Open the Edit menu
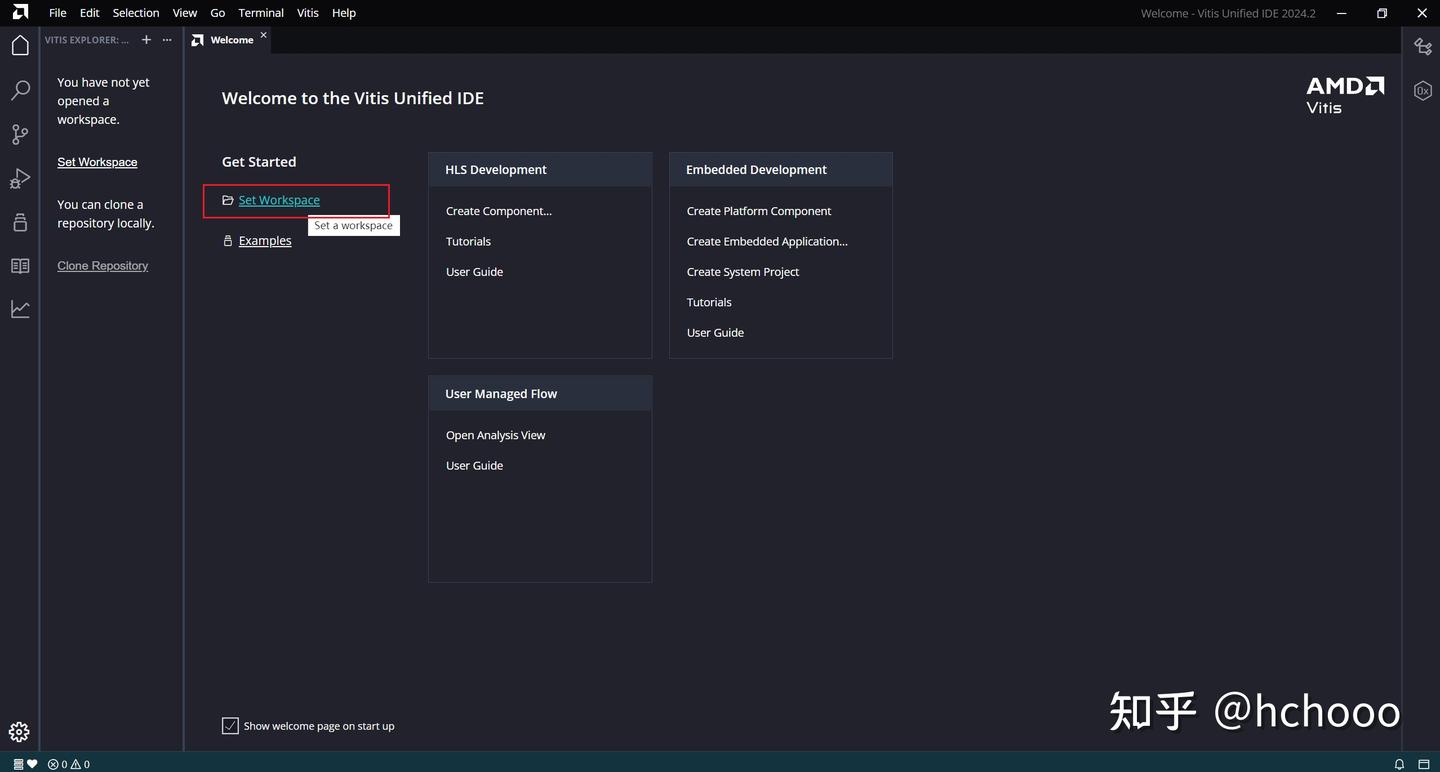Screen dimensions: 1440x772 90,13
